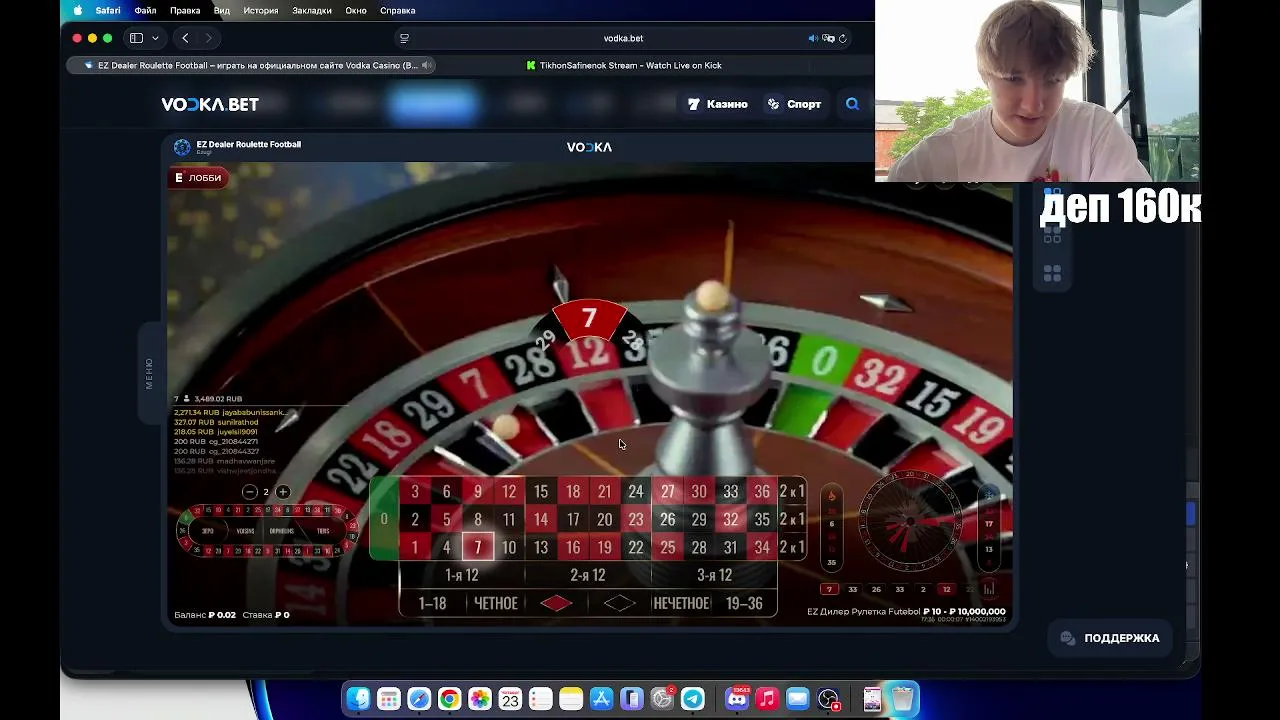Screen dimensions: 1280x720
Task: Select the ZERO racetrack sector
Action: point(208,531)
